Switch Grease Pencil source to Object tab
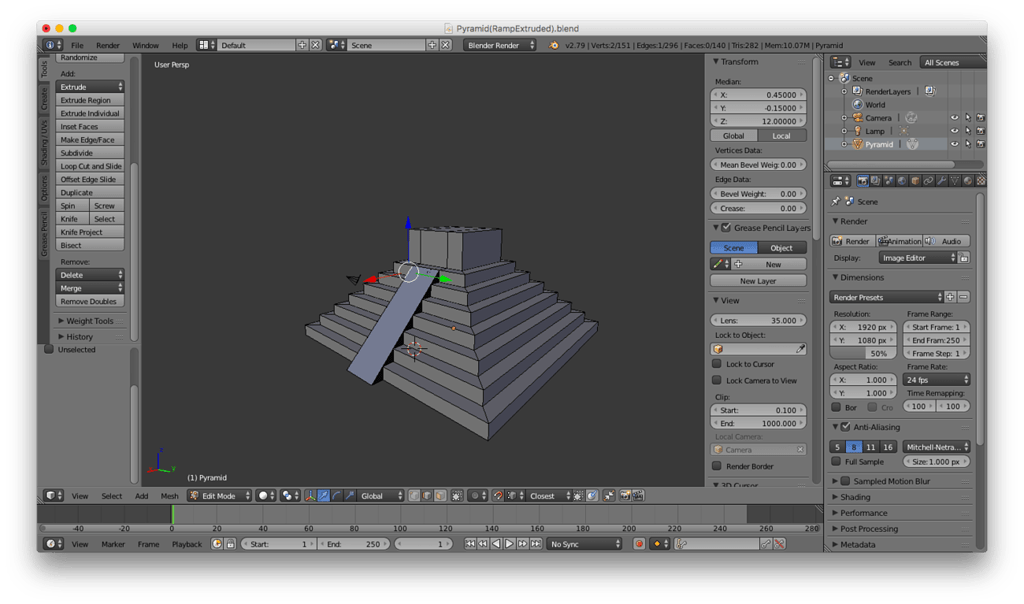The image size is (1024, 604). 782,247
